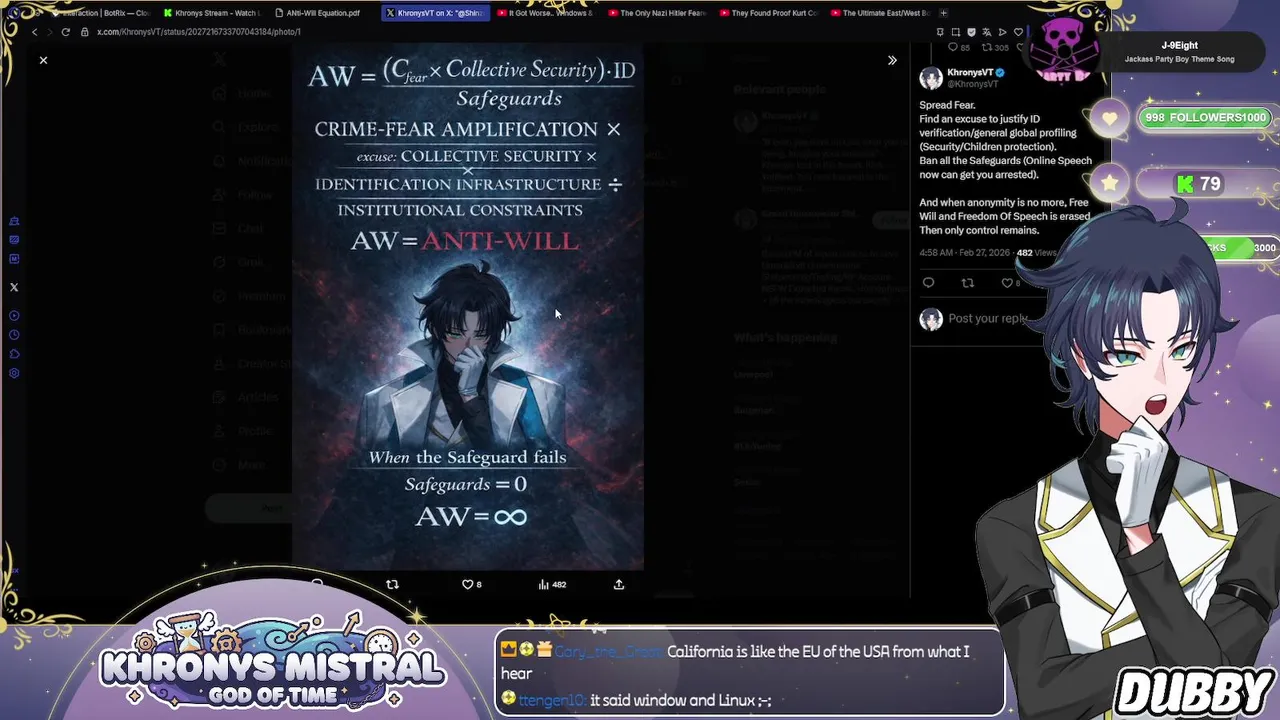
Task: Repost the tweet in the side panel
Action: coord(967,283)
